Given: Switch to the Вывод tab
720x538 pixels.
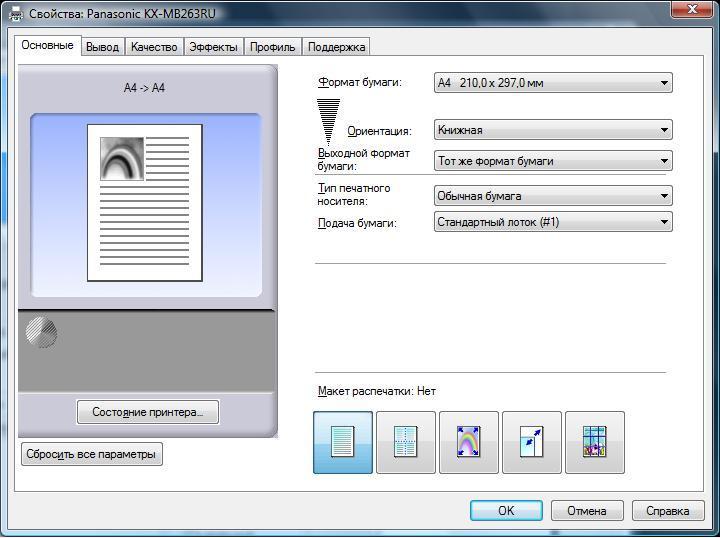Looking at the screenshot, I should click(102, 47).
